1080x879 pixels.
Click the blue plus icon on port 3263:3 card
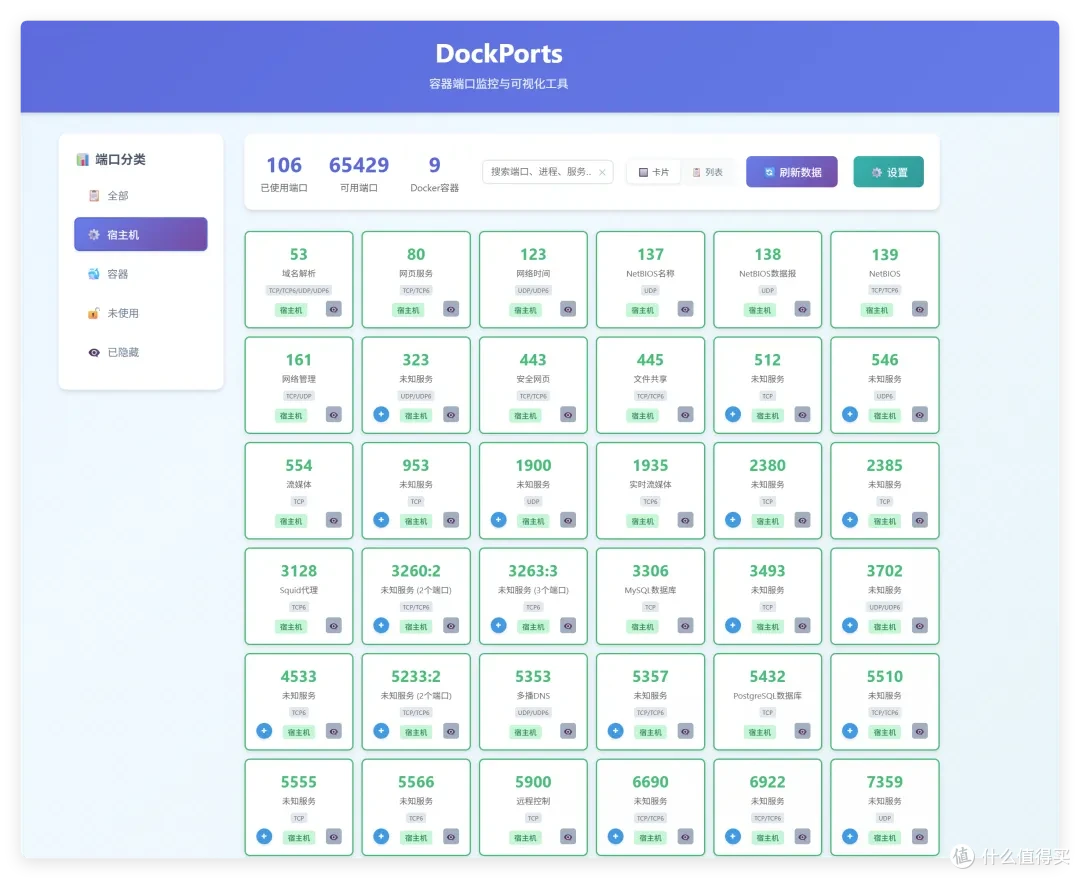(x=499, y=625)
